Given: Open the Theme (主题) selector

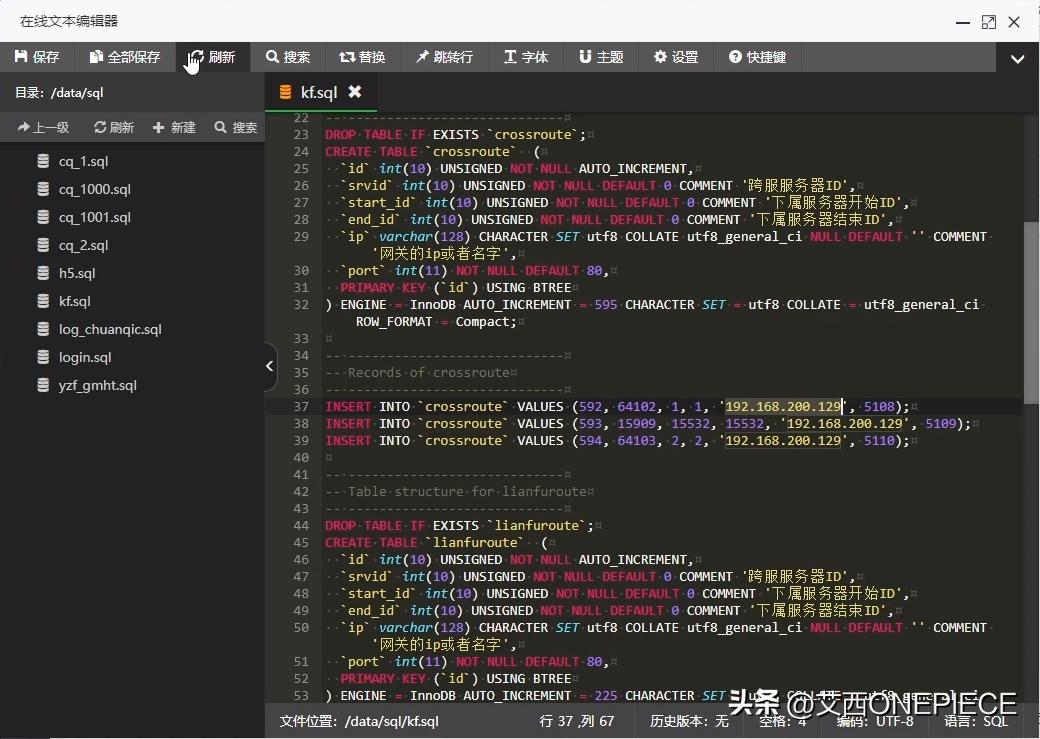Looking at the screenshot, I should coord(601,57).
